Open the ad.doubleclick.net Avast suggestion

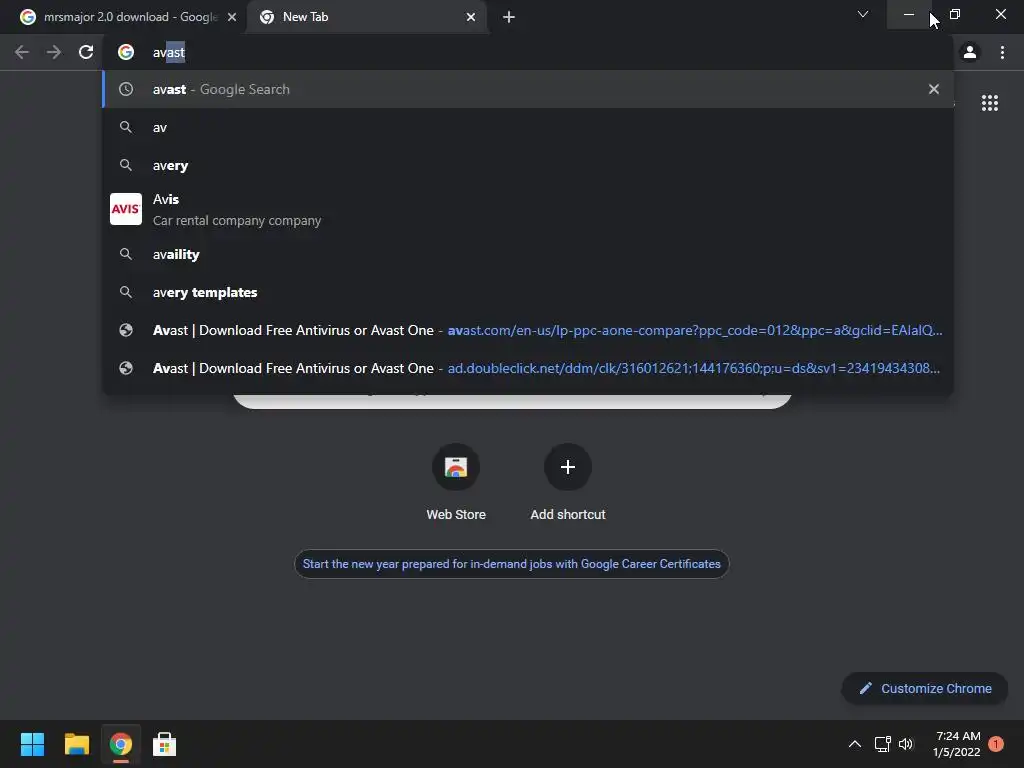click(528, 368)
